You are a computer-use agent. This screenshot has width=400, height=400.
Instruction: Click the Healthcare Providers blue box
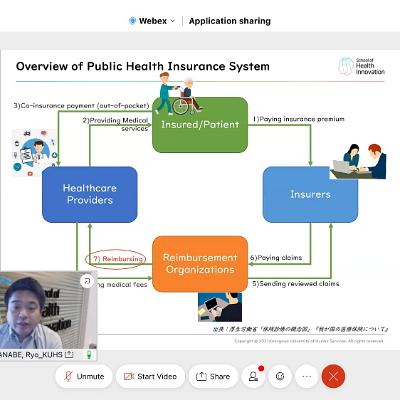point(90,194)
